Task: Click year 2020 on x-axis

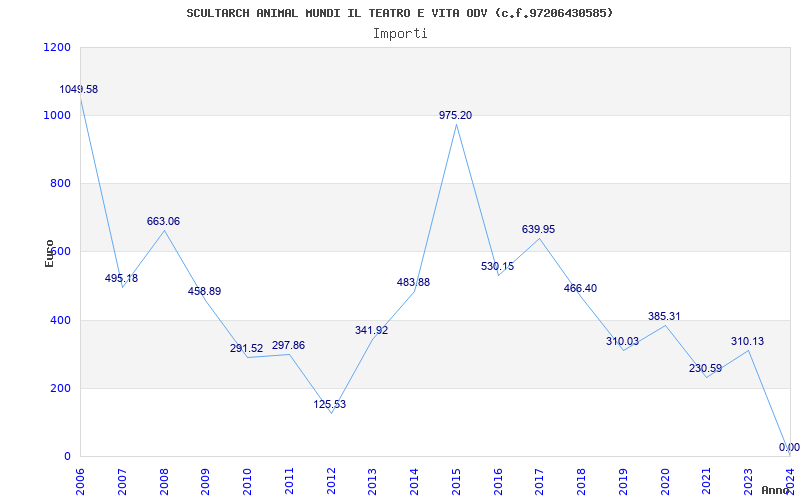Action: click(665, 482)
